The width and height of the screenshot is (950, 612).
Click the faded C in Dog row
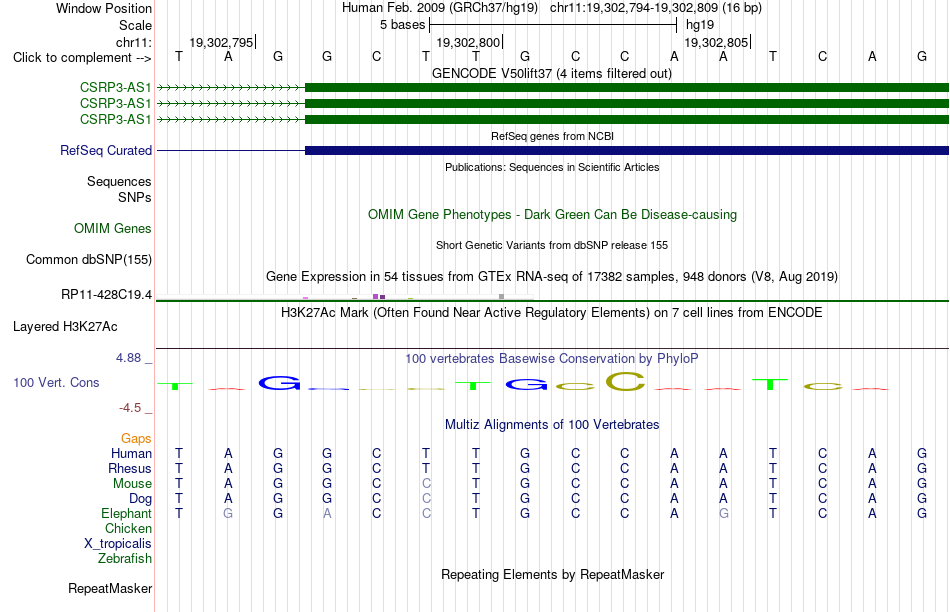(426, 499)
